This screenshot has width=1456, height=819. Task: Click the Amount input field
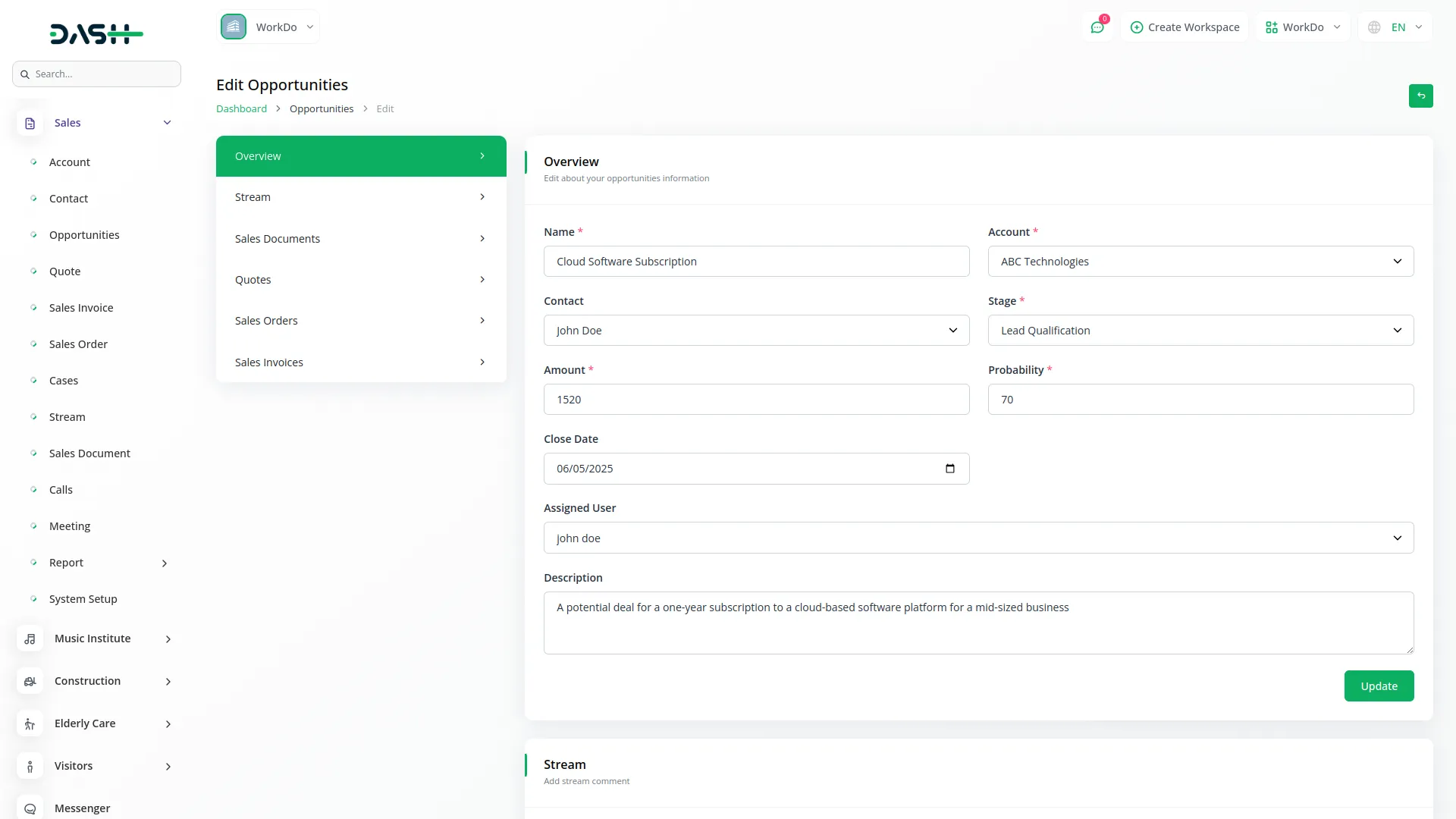[x=755, y=400]
